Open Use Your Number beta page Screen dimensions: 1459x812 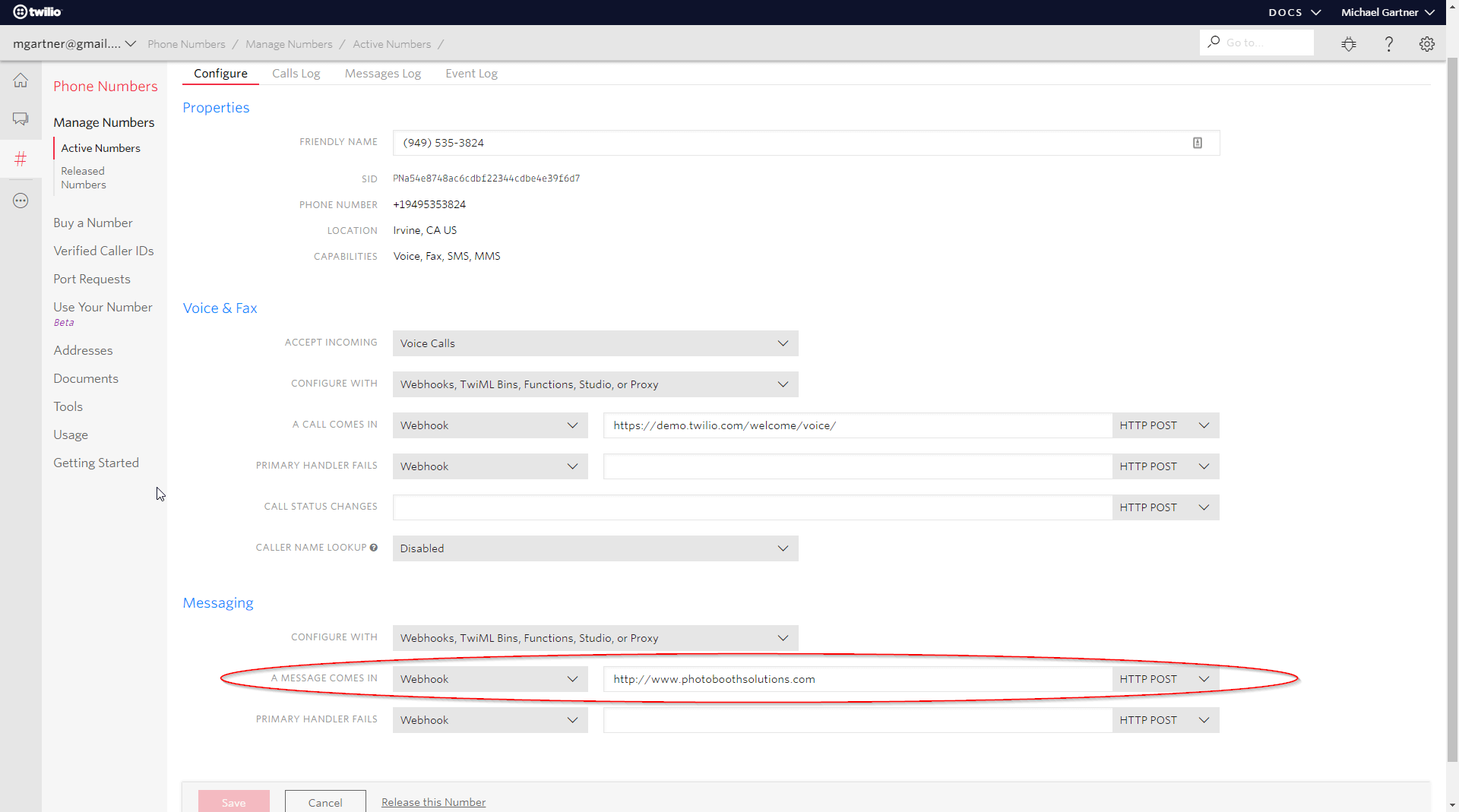103,307
